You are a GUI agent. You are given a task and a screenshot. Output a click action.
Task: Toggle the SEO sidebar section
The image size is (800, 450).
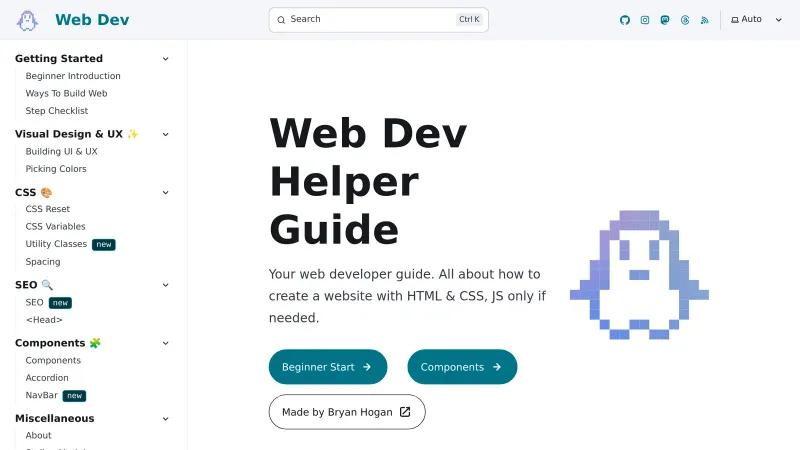click(166, 285)
